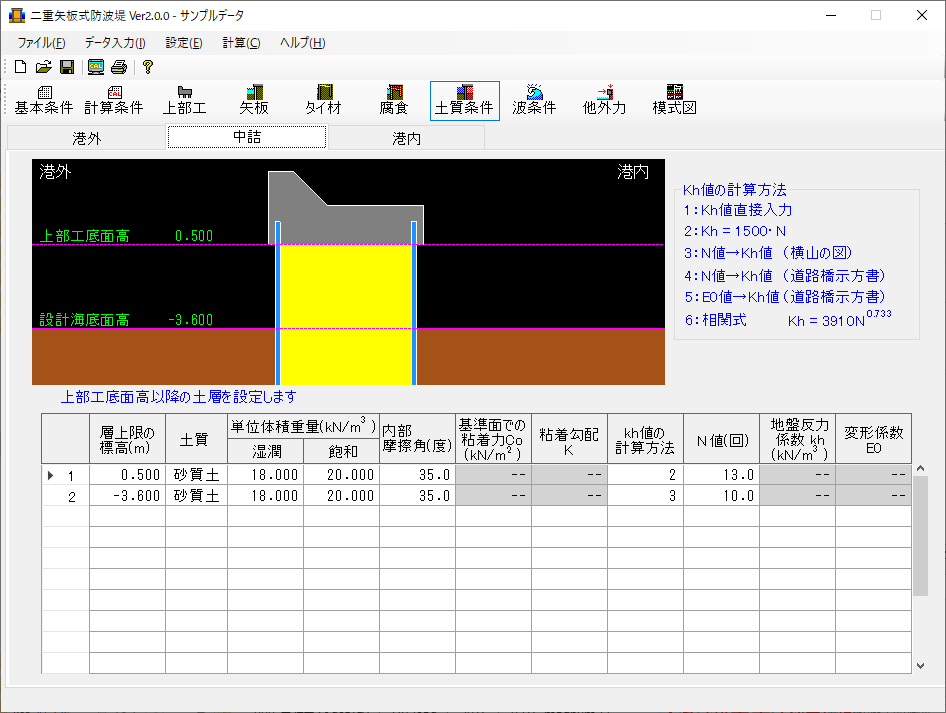Image resolution: width=946 pixels, height=713 pixels.
Task: Click the N値(回) column header
Action: pyautogui.click(x=722, y=439)
